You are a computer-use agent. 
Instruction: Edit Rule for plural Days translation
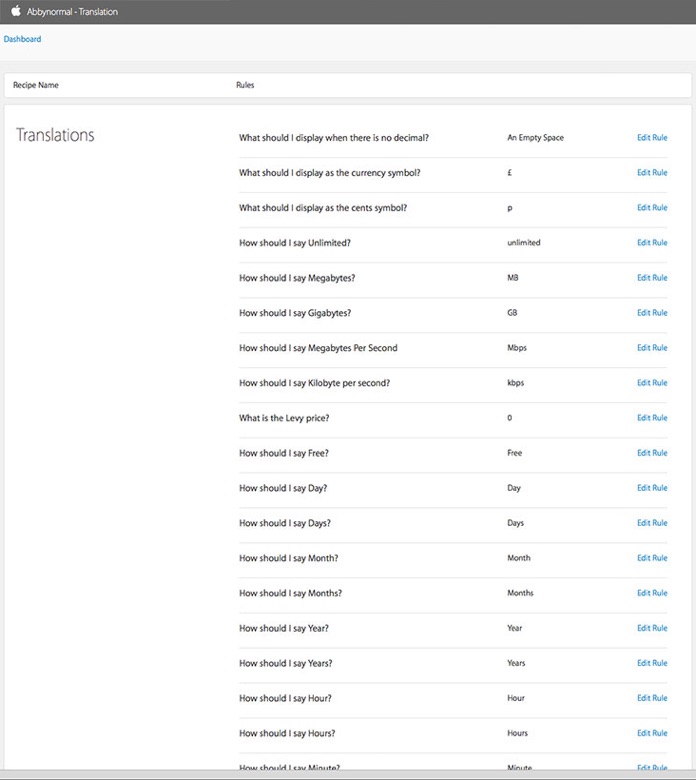pos(652,523)
